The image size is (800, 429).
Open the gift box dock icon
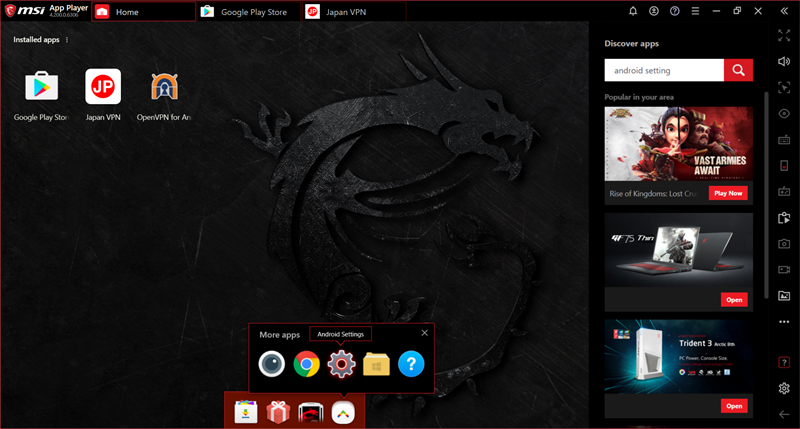click(278, 412)
